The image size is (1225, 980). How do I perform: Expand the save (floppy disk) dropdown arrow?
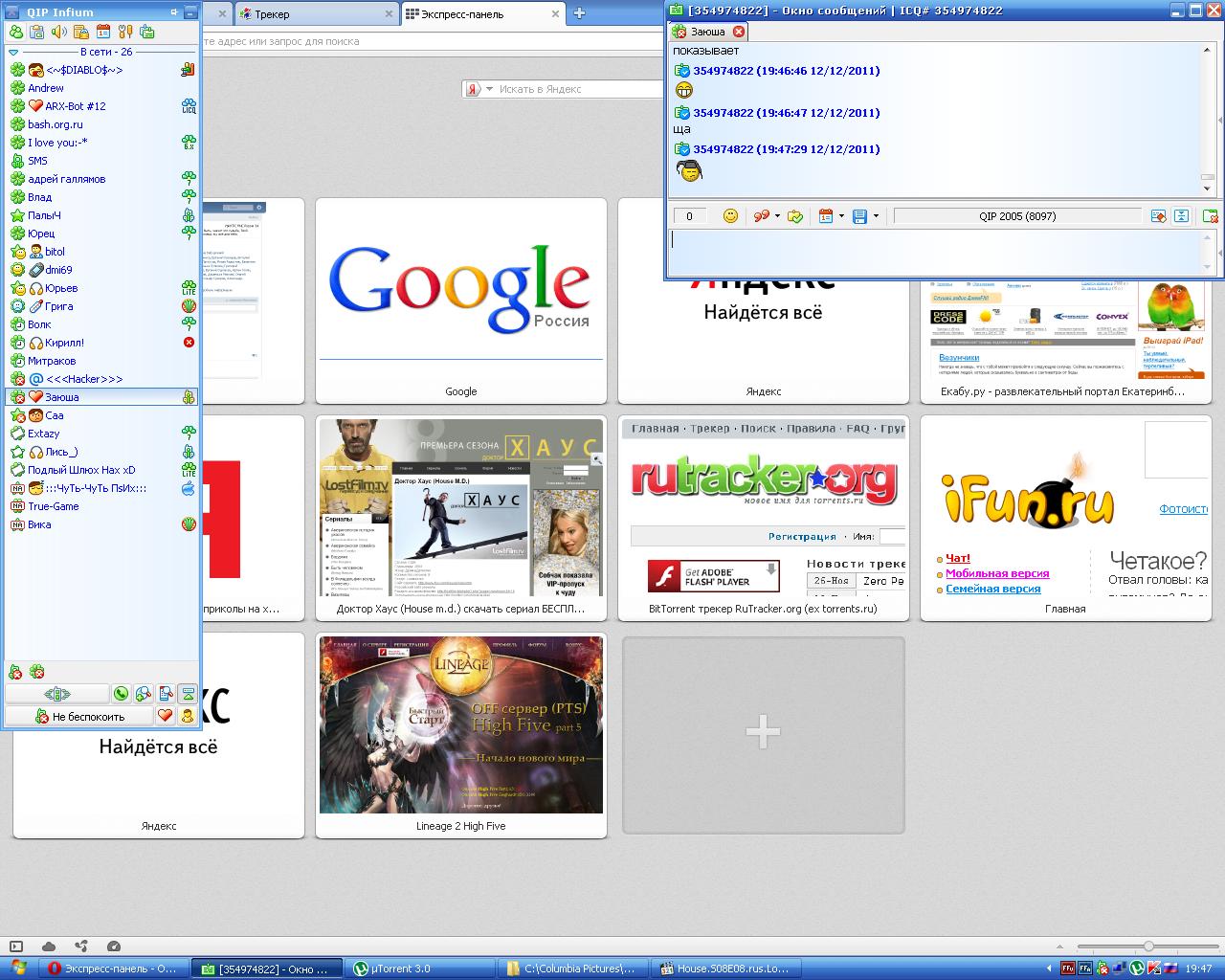click(876, 216)
